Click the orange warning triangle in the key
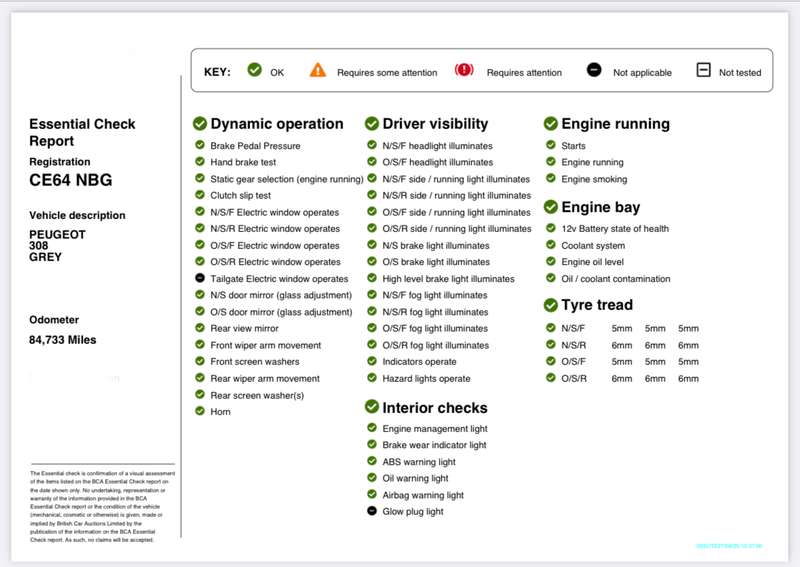The image size is (800, 567). [318, 70]
